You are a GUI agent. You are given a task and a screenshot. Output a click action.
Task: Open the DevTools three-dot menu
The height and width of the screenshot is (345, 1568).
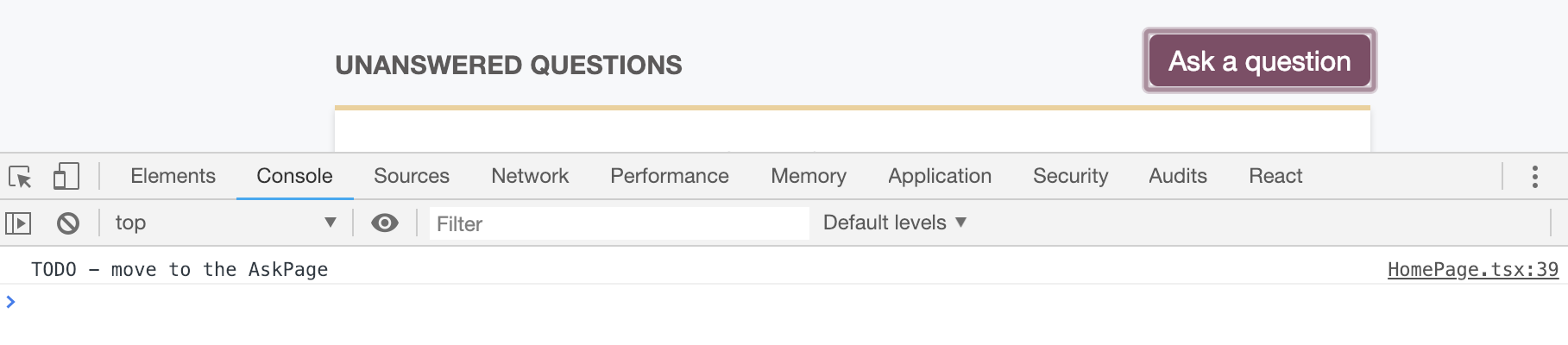(x=1534, y=177)
